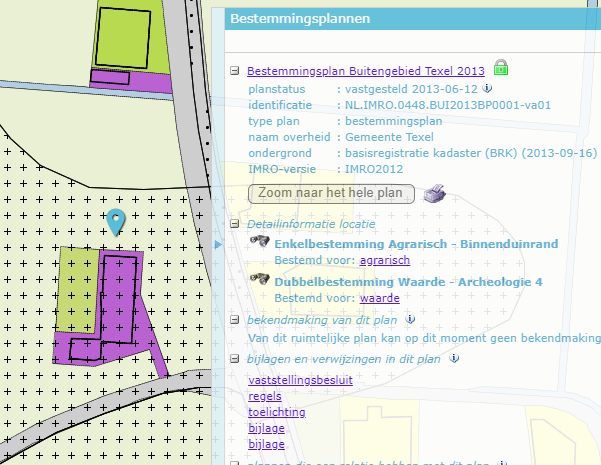Select Dubbelbestemming Waarde - Archeologie 4 heading
This screenshot has height=465, width=601.
pos(409,282)
